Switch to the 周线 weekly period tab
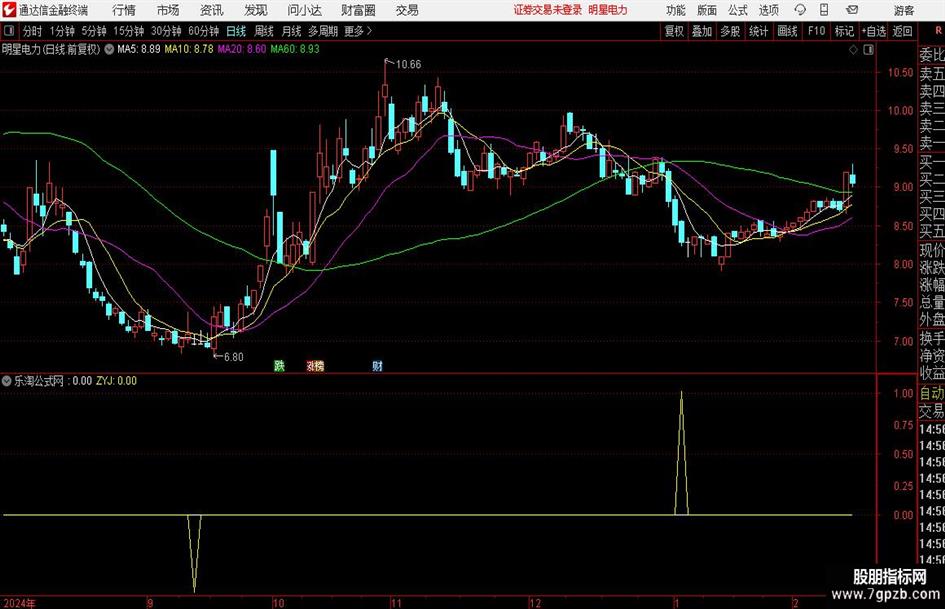Viewport: 945px width, 609px height. pos(264,31)
